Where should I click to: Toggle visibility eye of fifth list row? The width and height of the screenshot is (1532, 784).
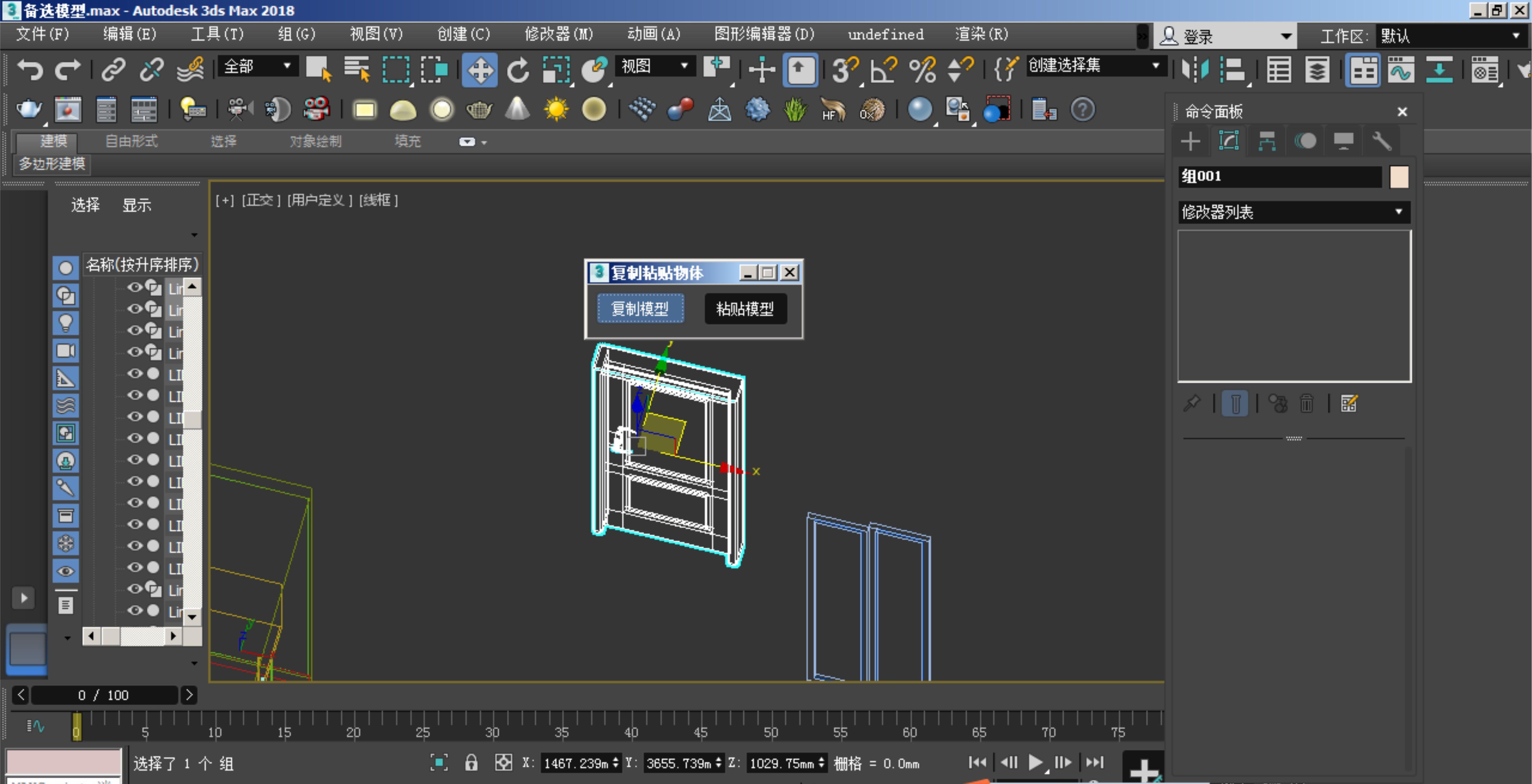pyautogui.click(x=135, y=373)
